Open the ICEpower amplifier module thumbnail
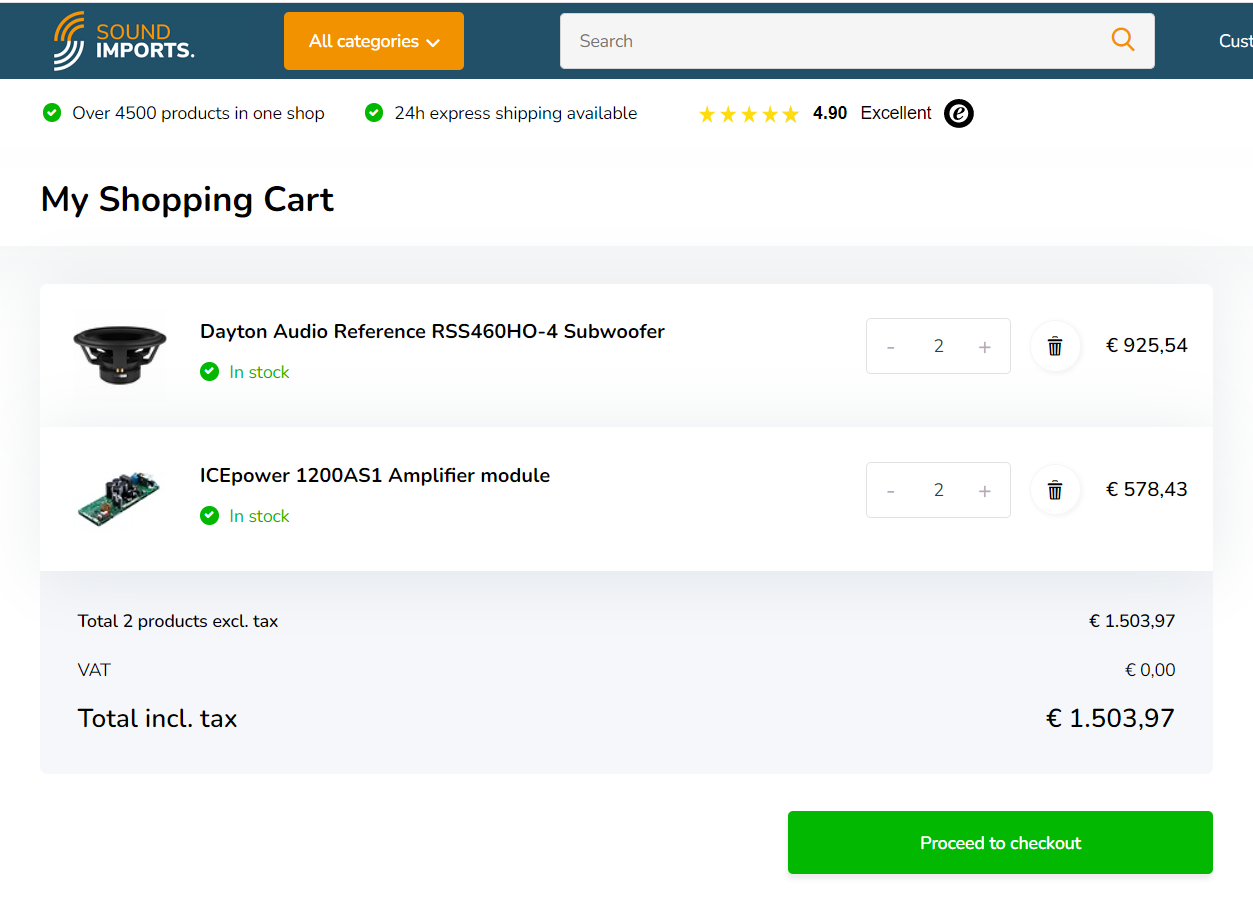 [118, 498]
